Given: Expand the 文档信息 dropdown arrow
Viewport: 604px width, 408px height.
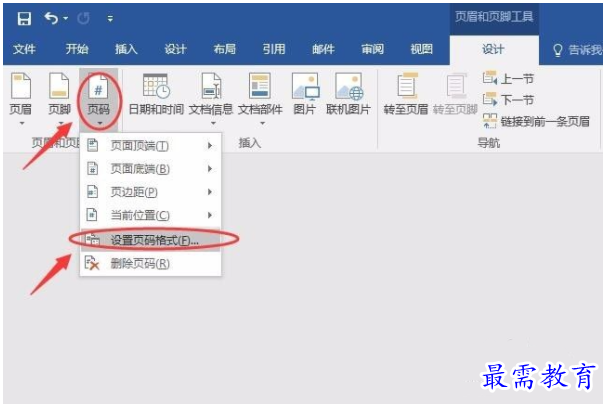Looking at the screenshot, I should tap(213, 123).
